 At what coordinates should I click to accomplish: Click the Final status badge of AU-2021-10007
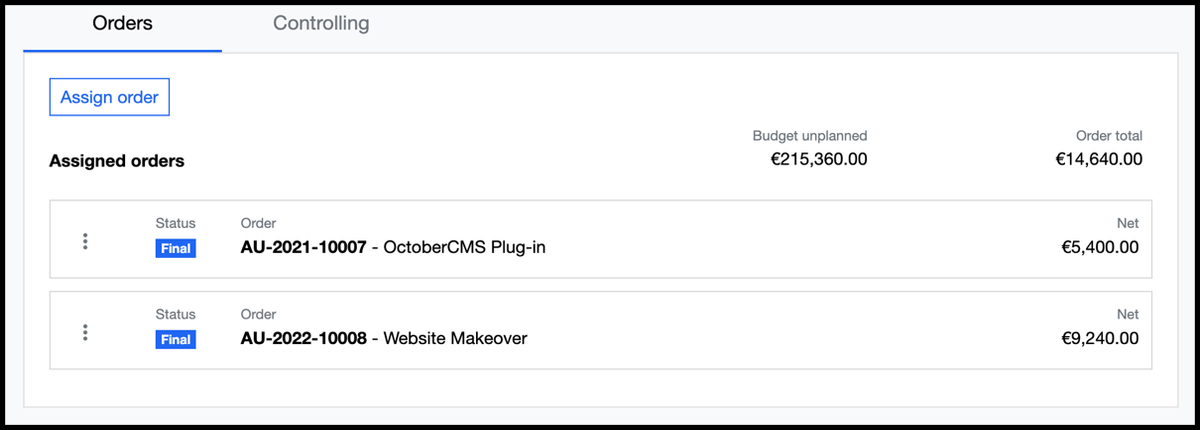tap(175, 249)
